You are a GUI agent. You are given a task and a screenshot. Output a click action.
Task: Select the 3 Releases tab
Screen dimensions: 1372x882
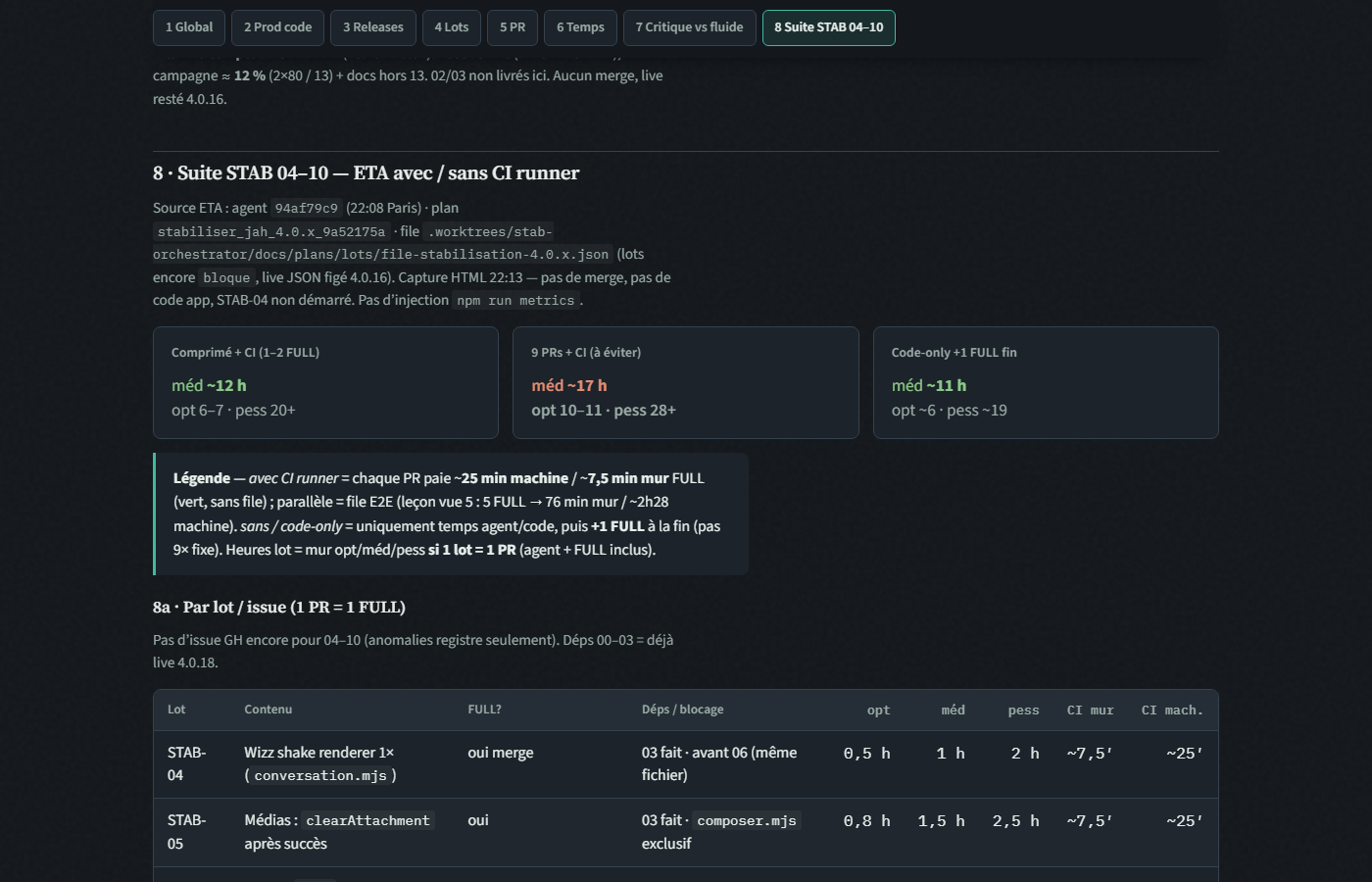(373, 27)
